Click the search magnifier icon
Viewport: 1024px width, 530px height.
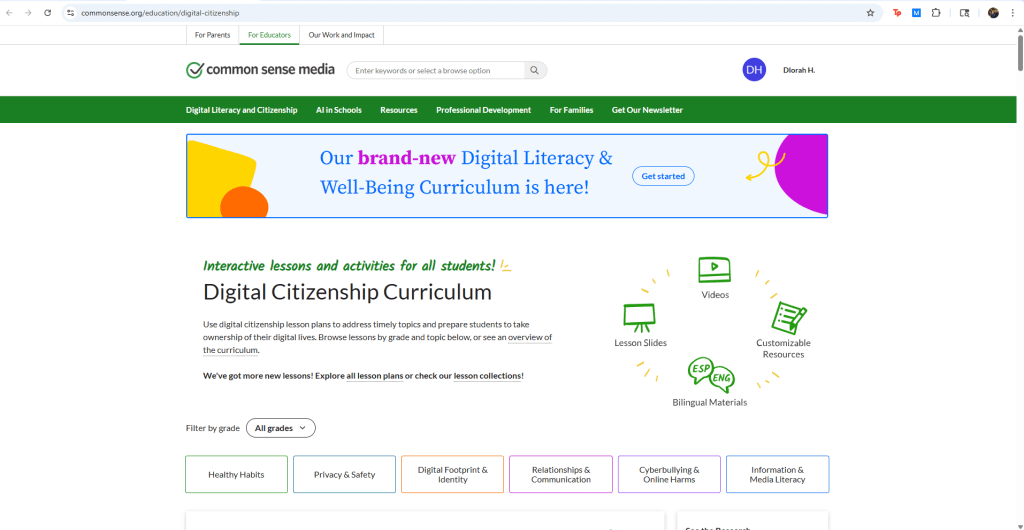[535, 71]
